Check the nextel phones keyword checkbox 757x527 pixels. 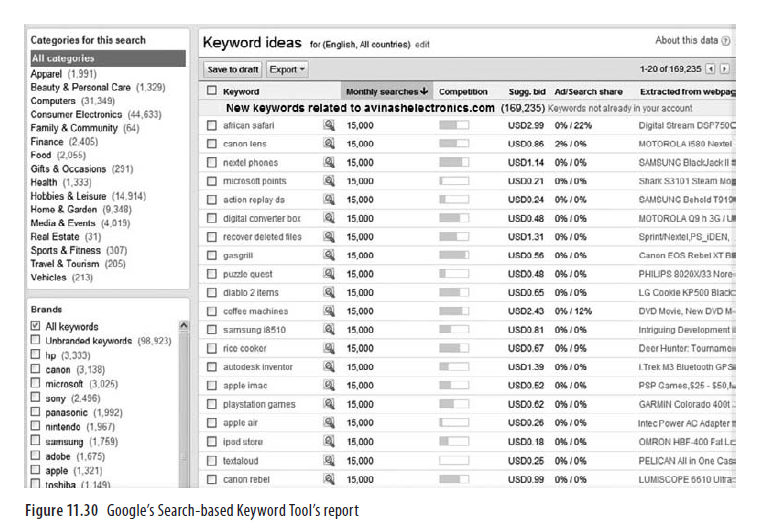(x=211, y=162)
